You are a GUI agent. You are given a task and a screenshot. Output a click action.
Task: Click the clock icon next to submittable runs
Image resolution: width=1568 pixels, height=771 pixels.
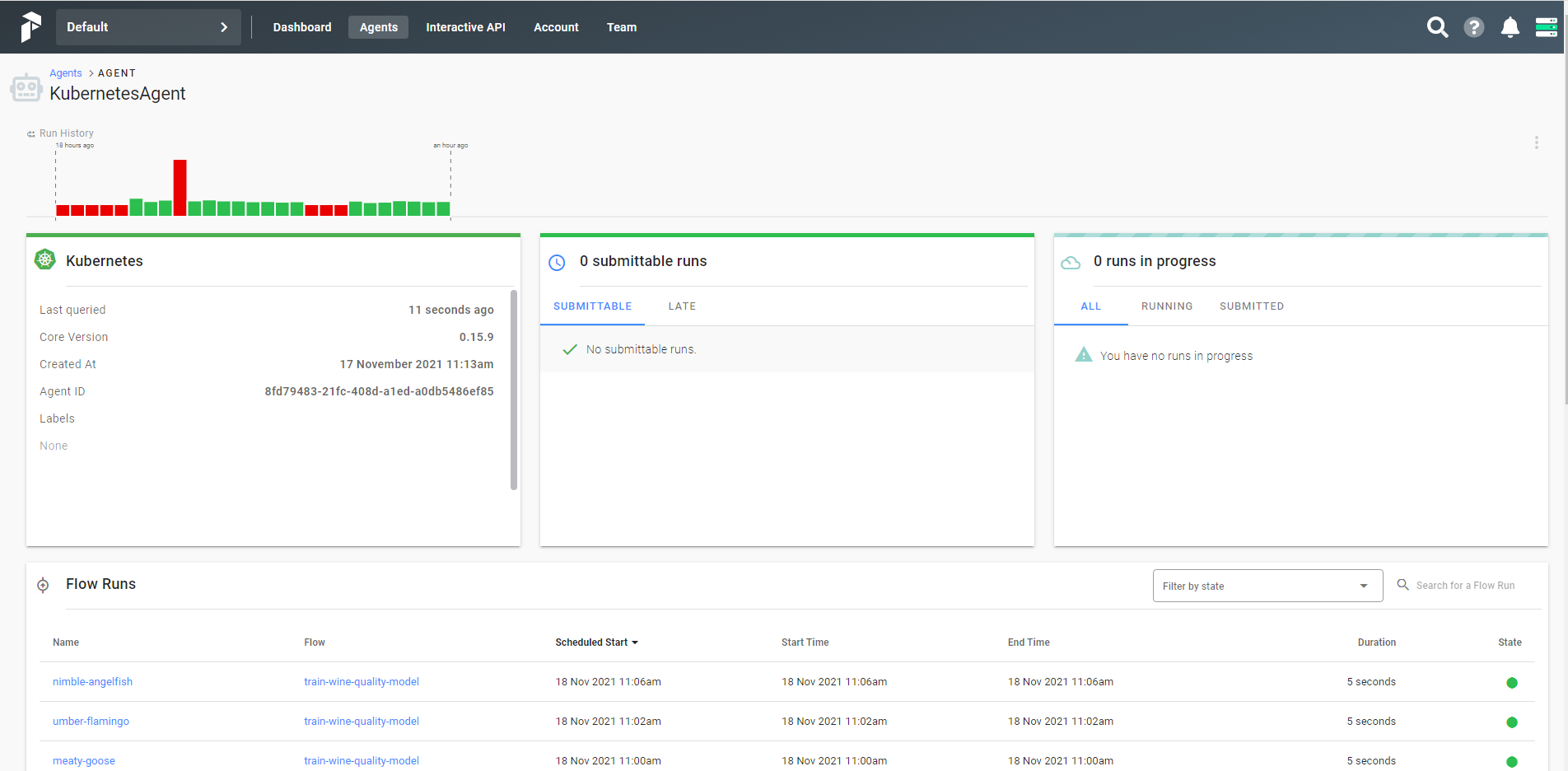(557, 263)
